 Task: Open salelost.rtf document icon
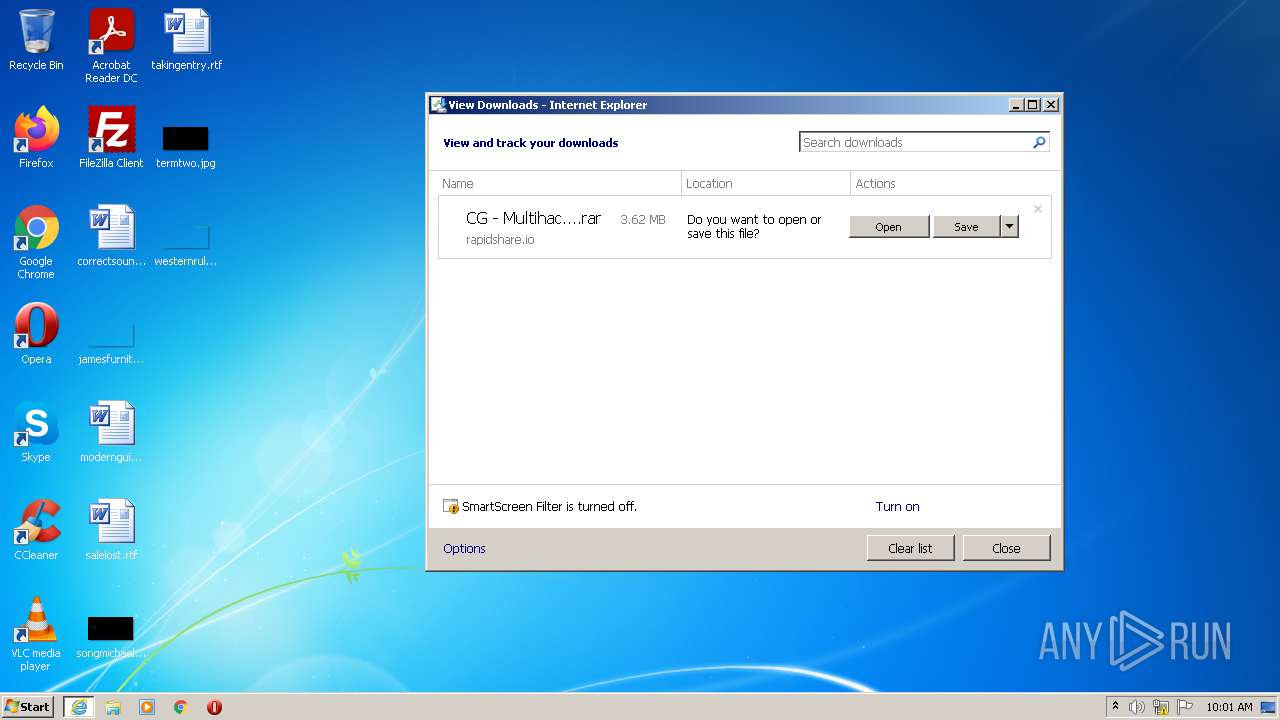111,530
